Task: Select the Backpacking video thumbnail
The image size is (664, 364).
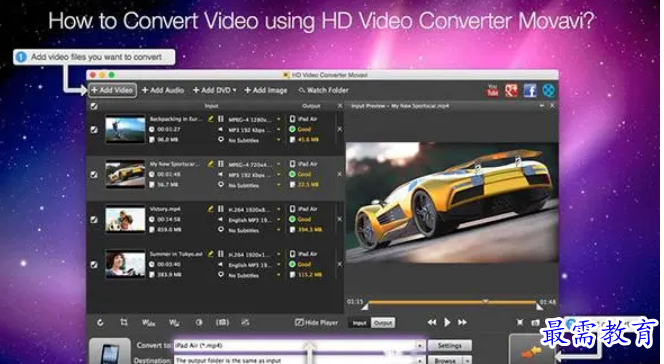Action: coord(125,130)
